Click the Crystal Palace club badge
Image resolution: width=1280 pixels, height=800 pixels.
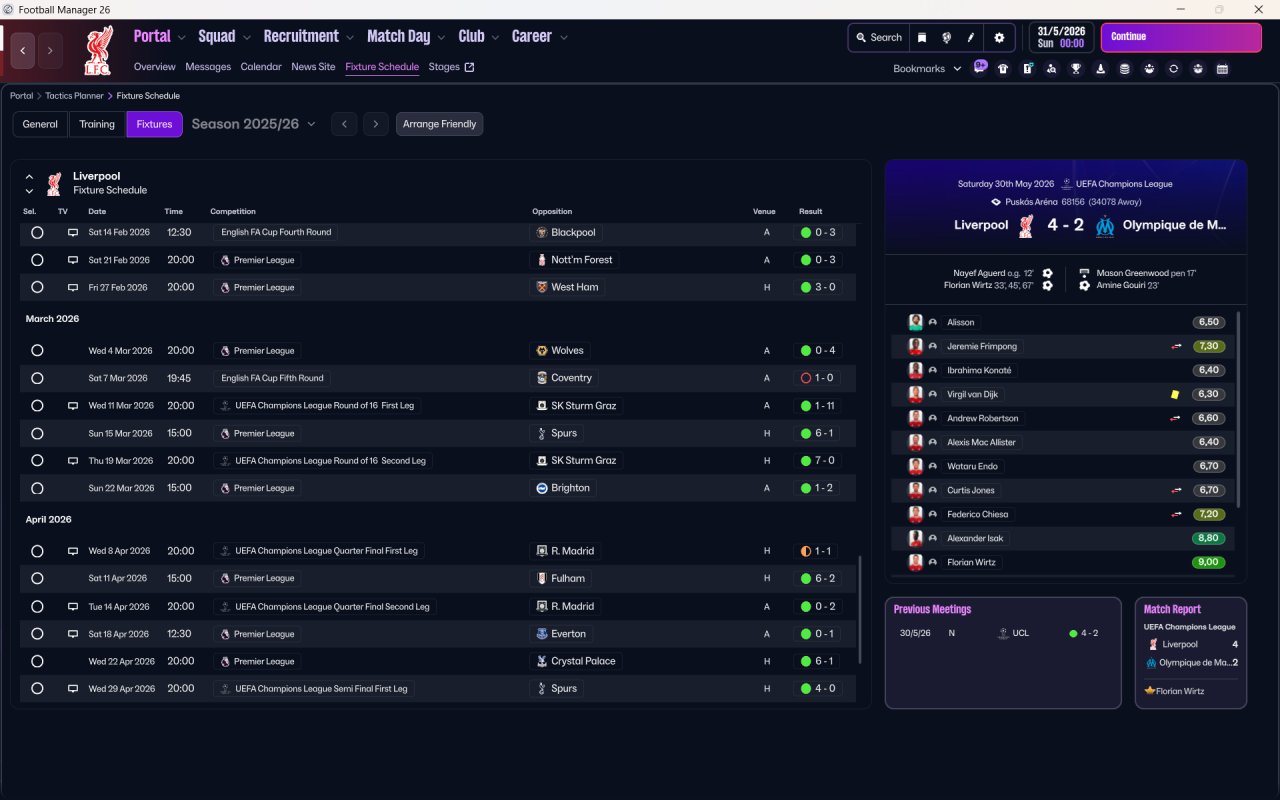pyautogui.click(x=542, y=661)
